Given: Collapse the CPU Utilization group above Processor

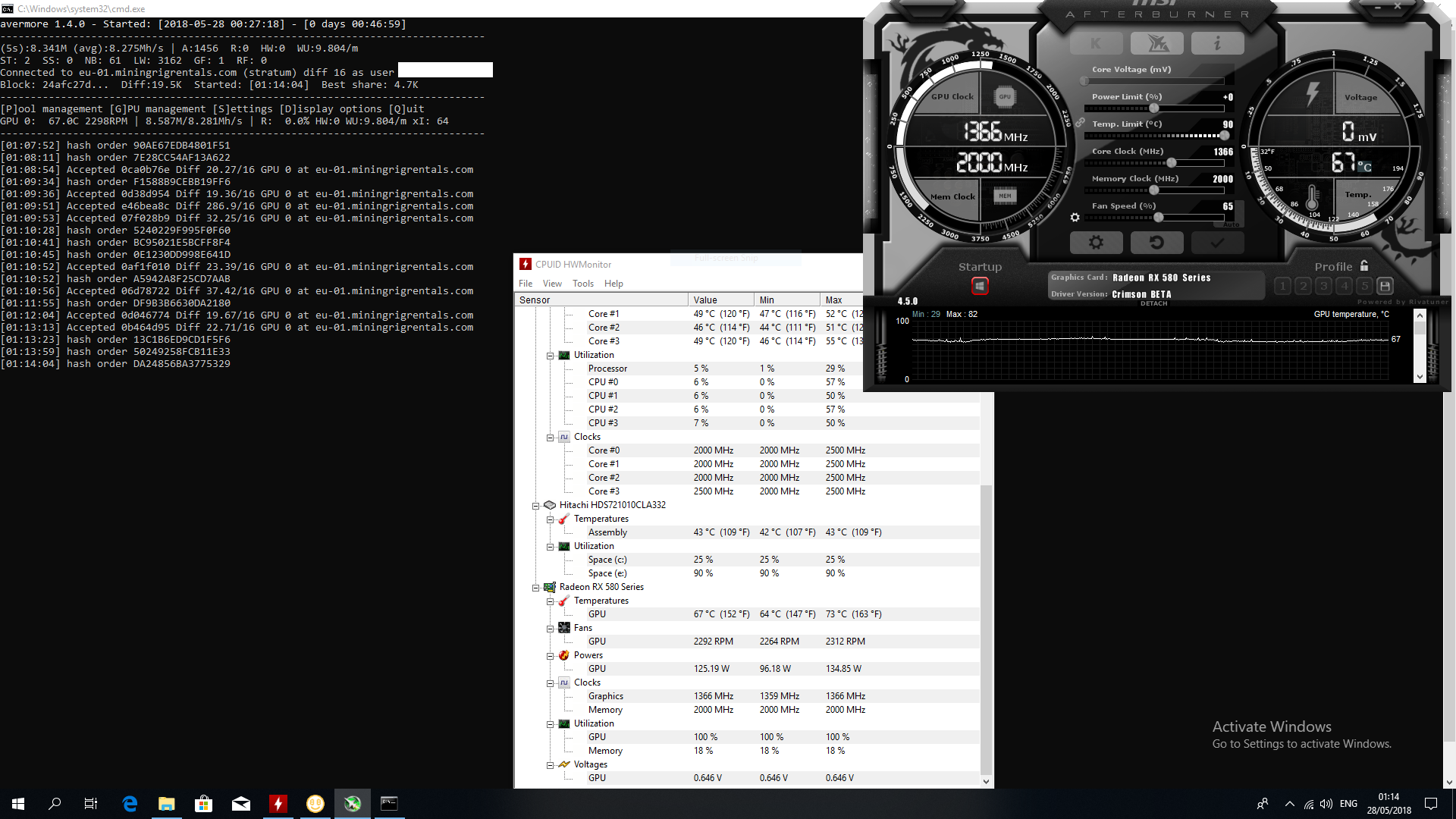Looking at the screenshot, I should pos(551,356).
